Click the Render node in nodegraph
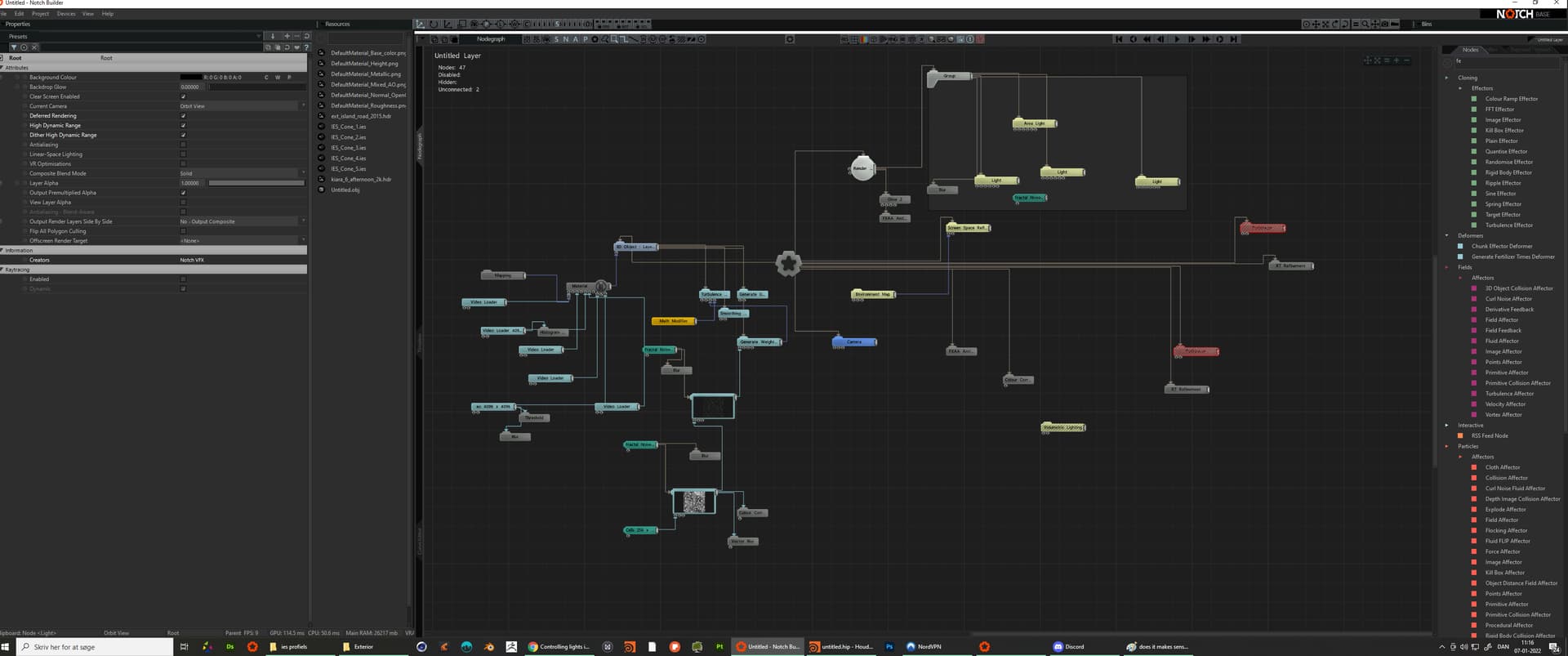1568x656 pixels. [862, 168]
